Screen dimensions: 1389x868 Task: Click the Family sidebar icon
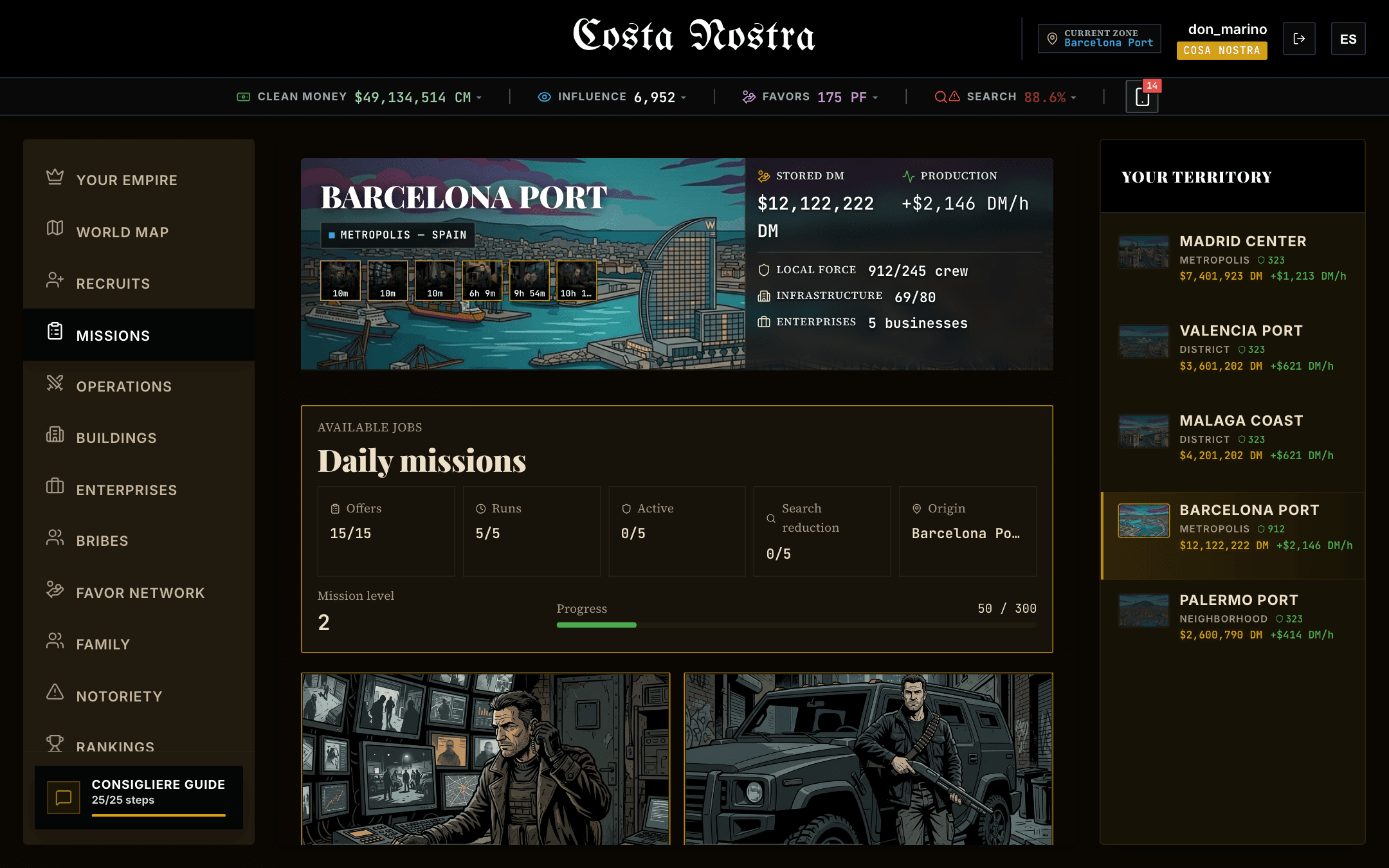tap(55, 640)
